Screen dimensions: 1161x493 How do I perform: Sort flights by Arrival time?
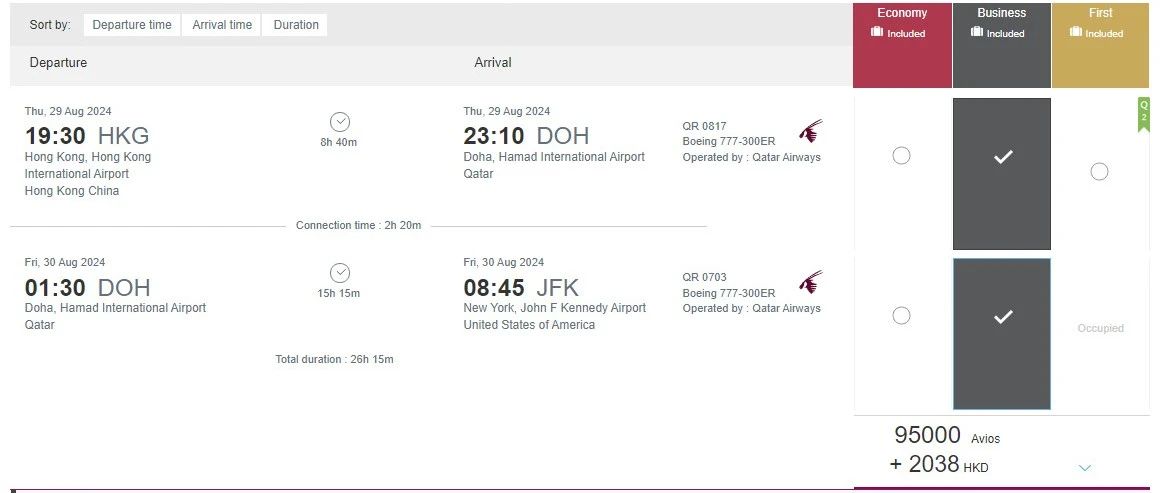coord(222,25)
